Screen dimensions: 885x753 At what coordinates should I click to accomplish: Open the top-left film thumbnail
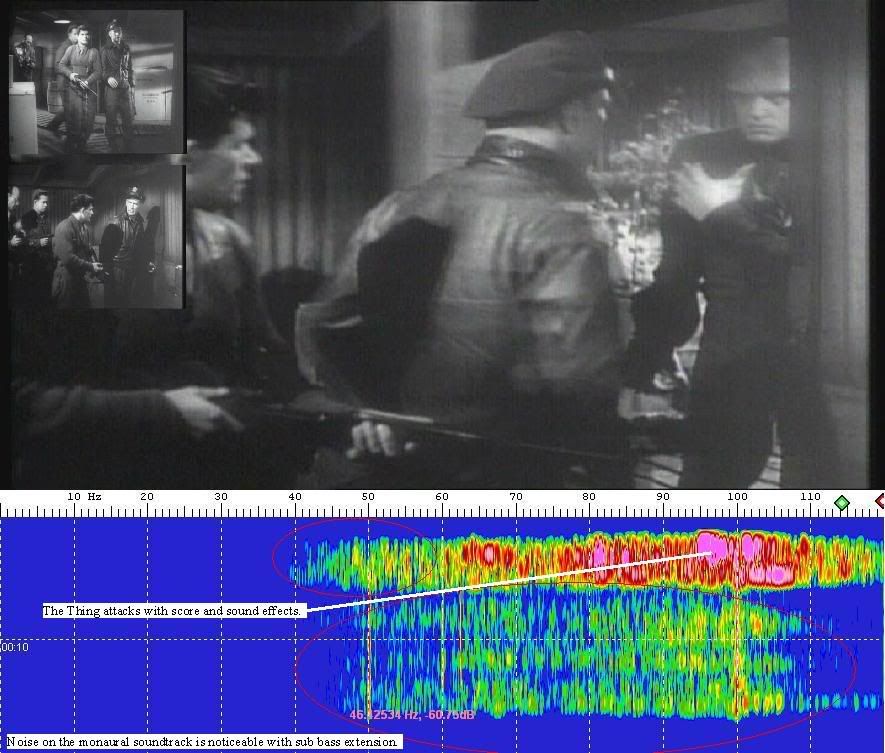(96, 82)
